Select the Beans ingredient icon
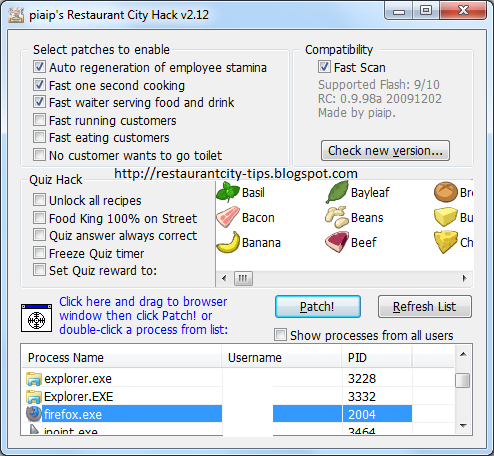The image size is (494, 456). [337, 217]
